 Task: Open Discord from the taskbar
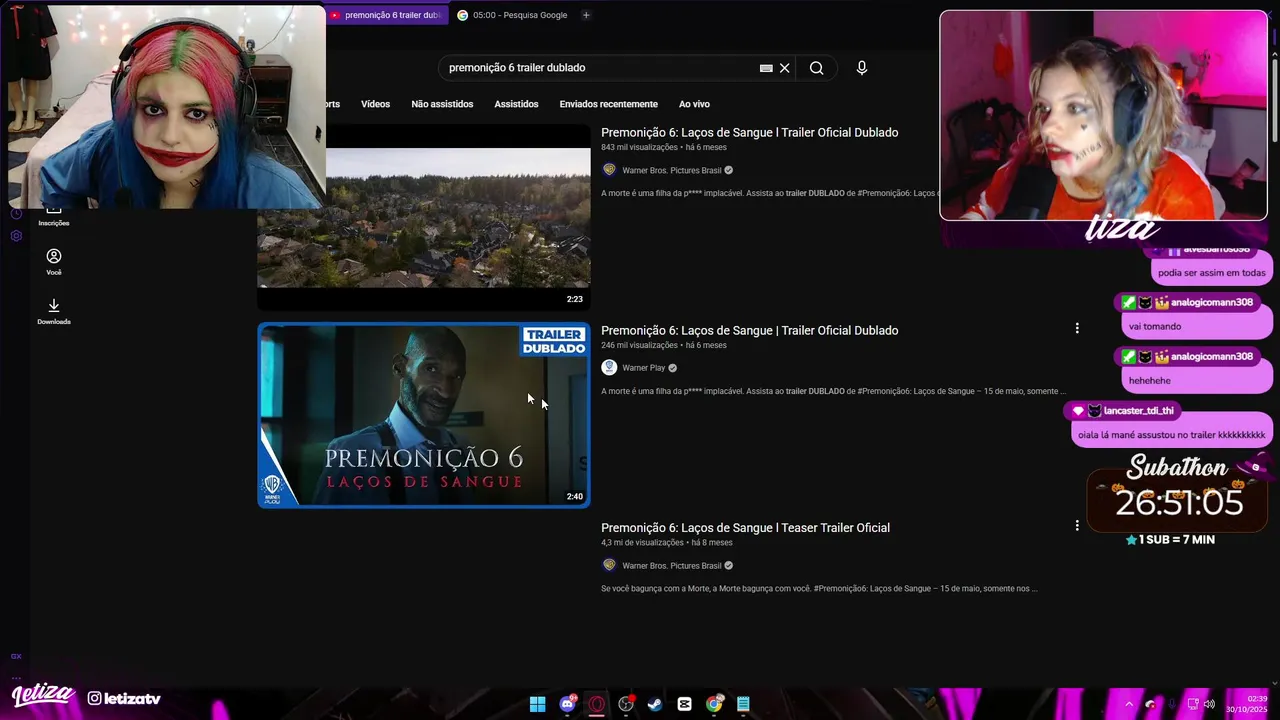(x=568, y=704)
